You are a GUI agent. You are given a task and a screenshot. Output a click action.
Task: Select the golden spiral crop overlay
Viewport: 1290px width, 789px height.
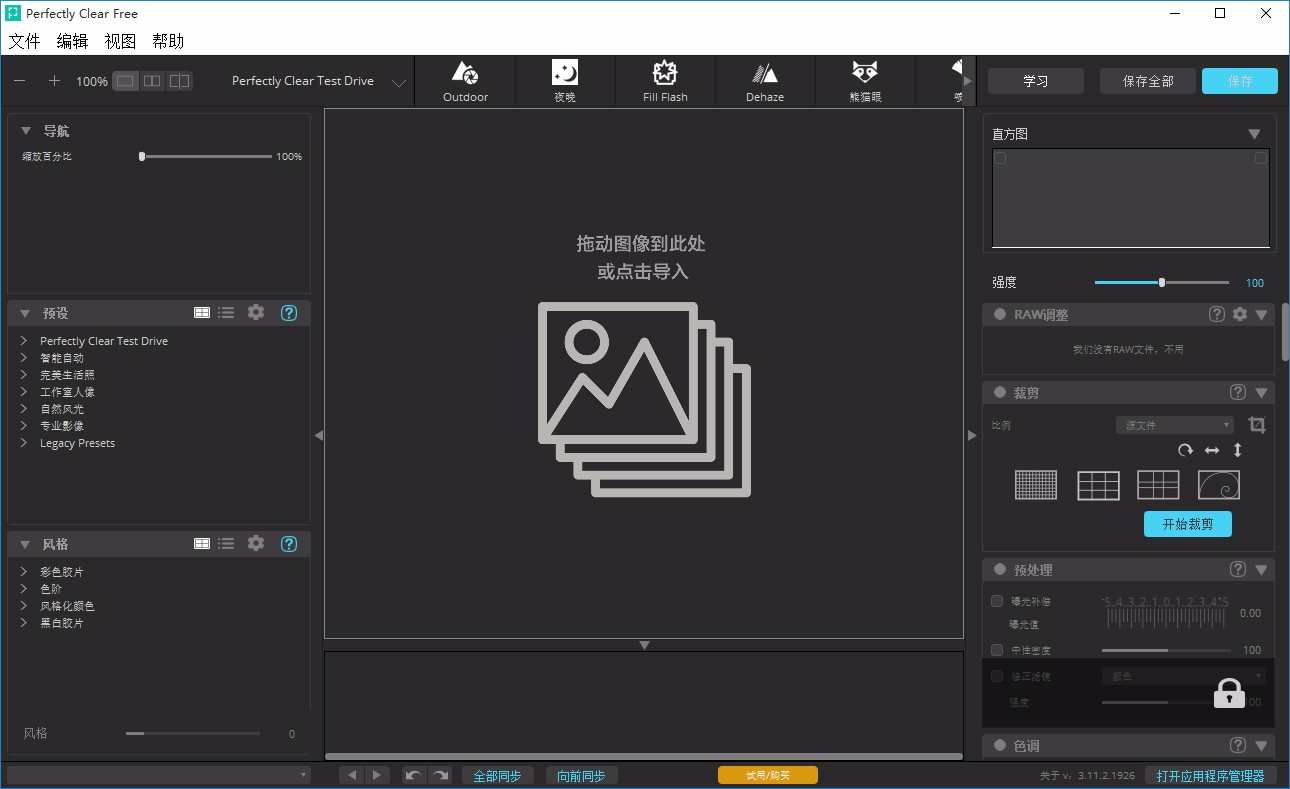pos(1219,485)
